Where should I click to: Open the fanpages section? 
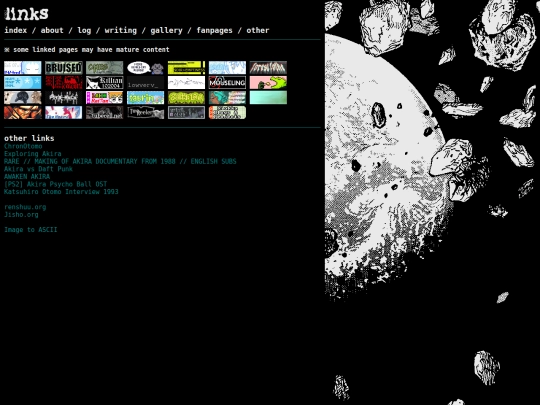215,30
